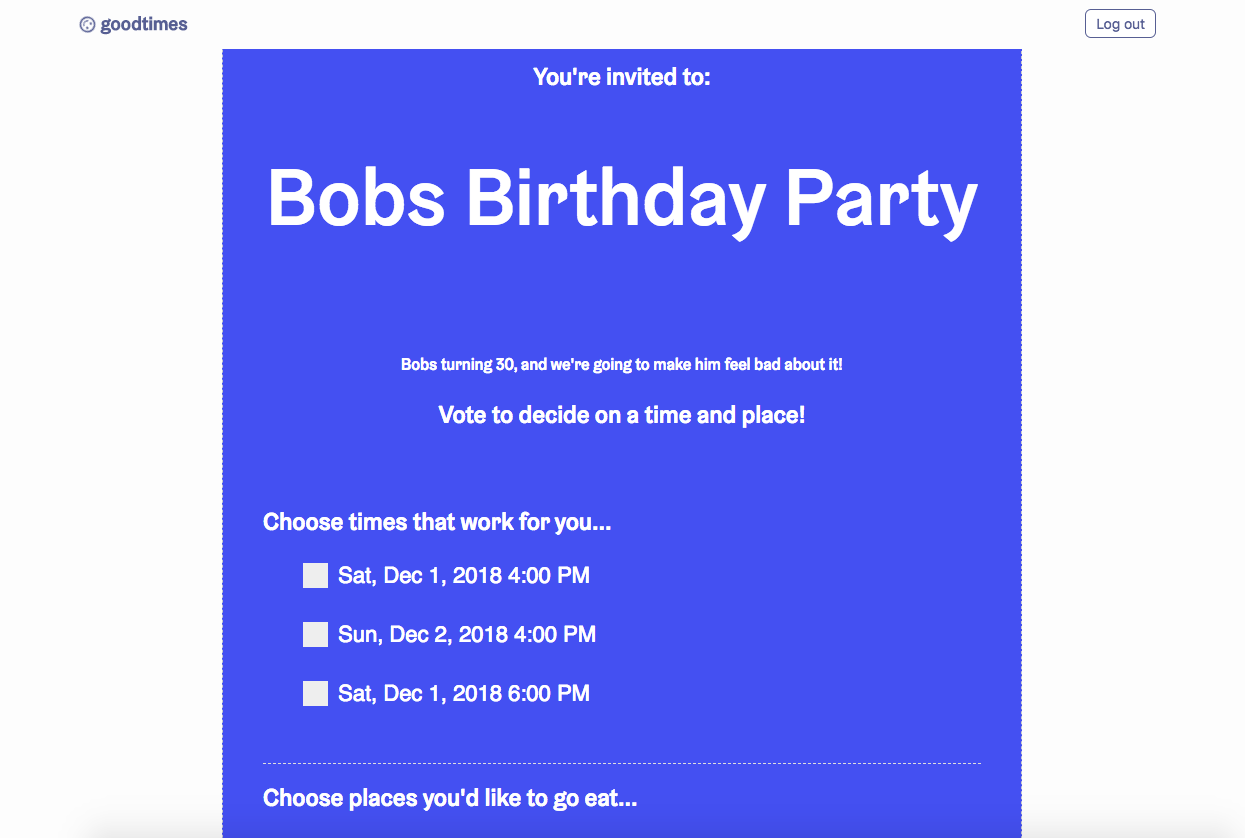Click the 'You're invited to:' heading

[x=622, y=77]
